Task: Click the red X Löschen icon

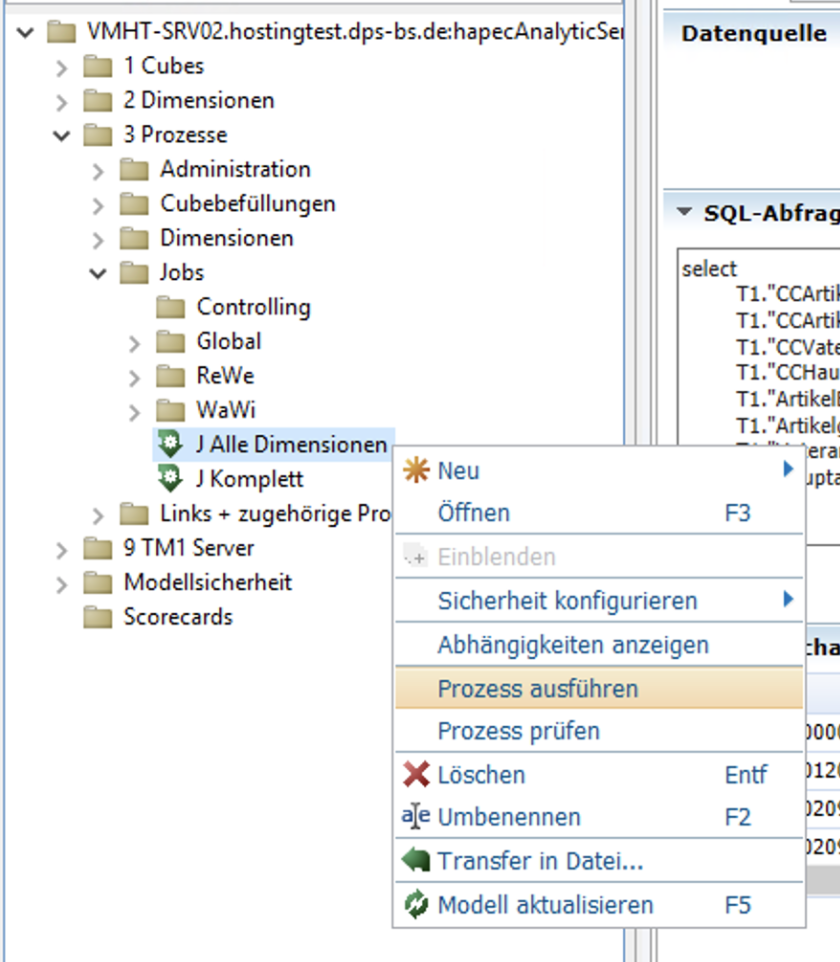Action: coord(415,775)
